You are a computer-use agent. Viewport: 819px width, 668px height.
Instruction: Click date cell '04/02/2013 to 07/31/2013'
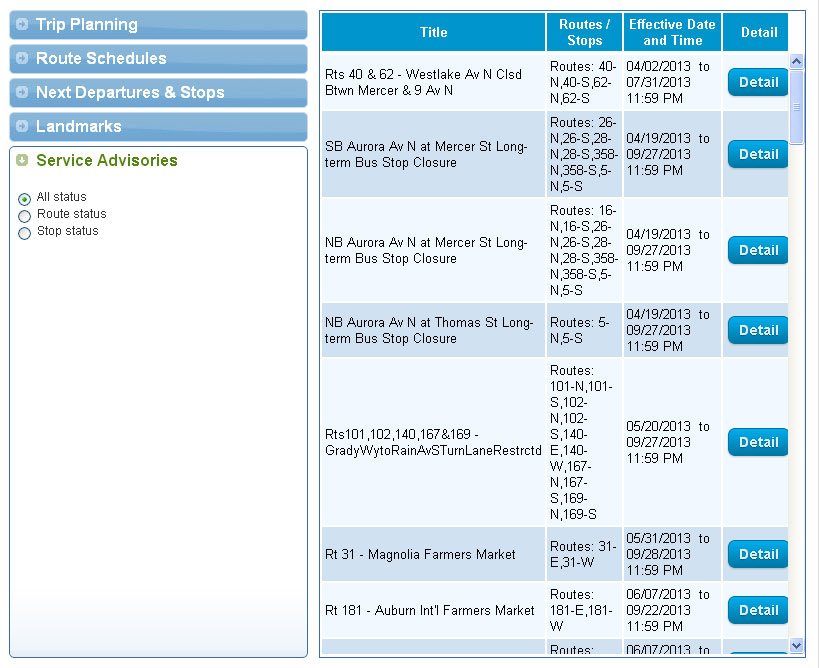pyautogui.click(x=672, y=82)
